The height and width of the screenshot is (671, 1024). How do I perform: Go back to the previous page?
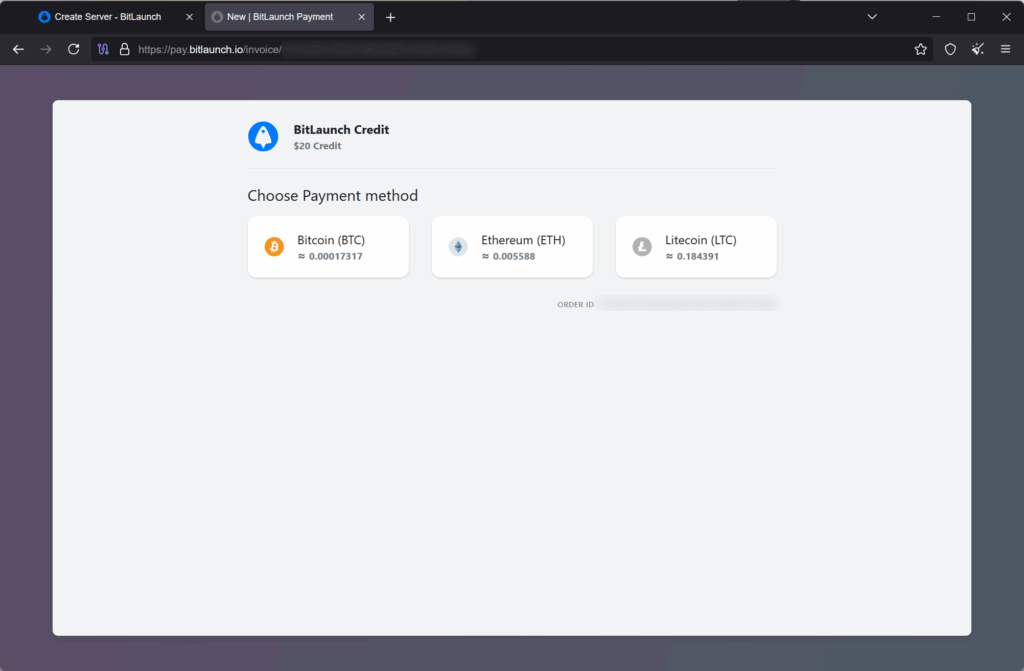[x=18, y=49]
